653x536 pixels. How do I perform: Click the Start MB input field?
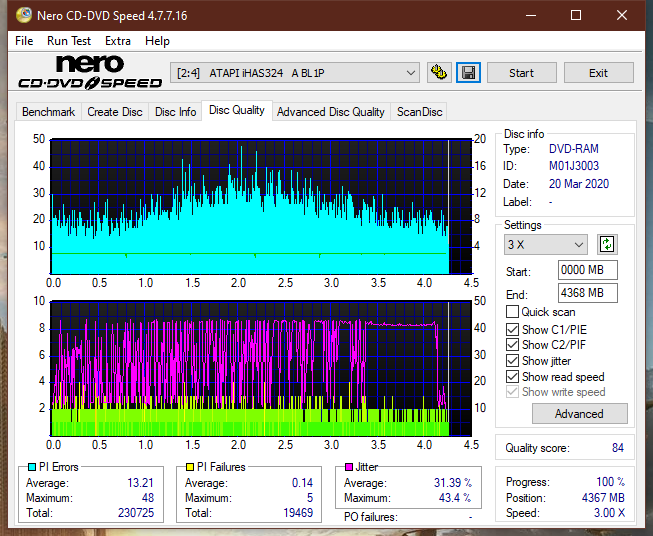pos(587,270)
